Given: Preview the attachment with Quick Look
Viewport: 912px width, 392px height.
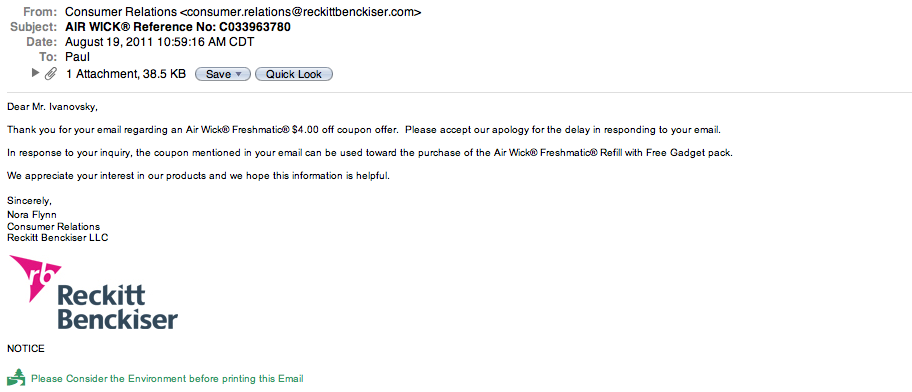Looking at the screenshot, I should click(x=294, y=74).
